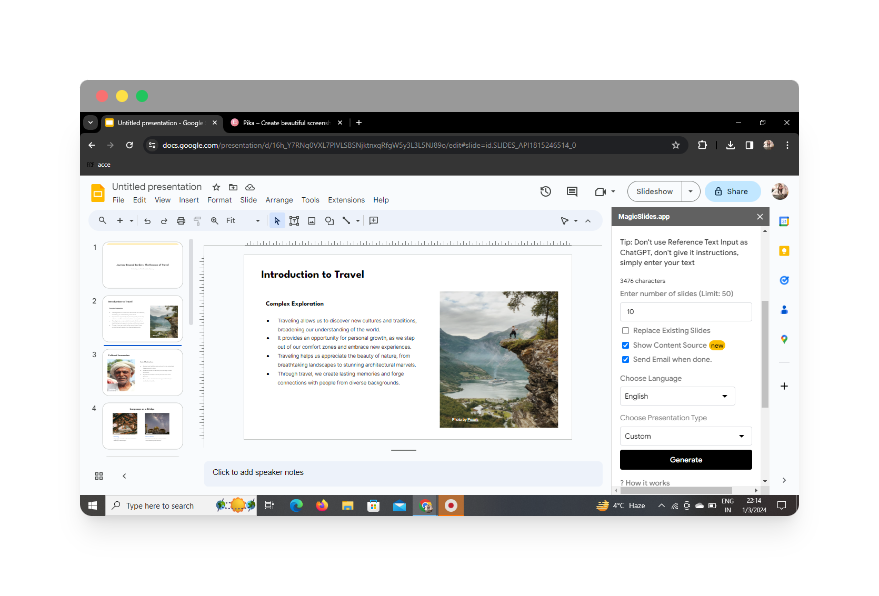Activate the paint format tool

(x=197, y=221)
